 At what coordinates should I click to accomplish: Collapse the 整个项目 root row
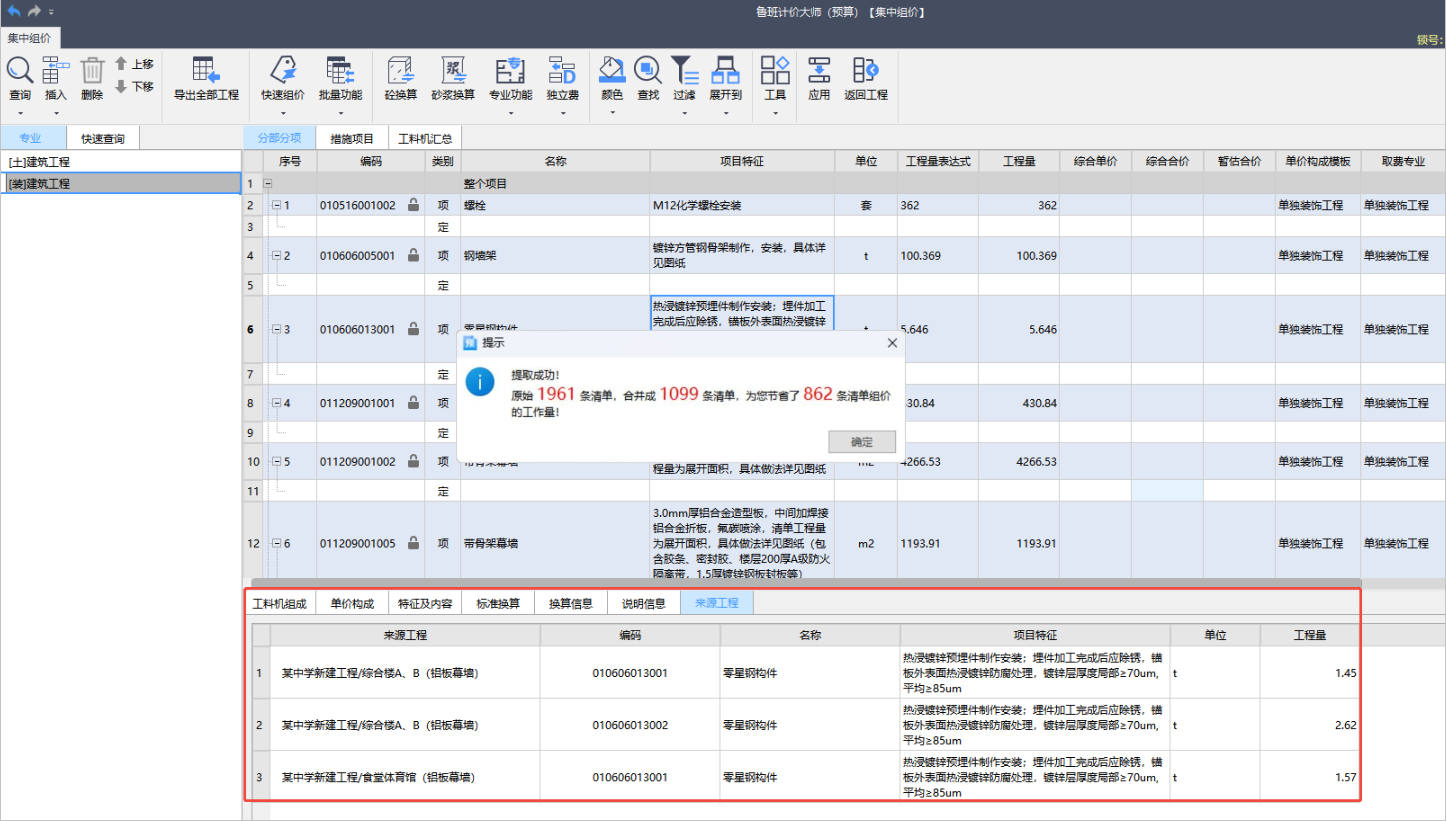pos(267,184)
